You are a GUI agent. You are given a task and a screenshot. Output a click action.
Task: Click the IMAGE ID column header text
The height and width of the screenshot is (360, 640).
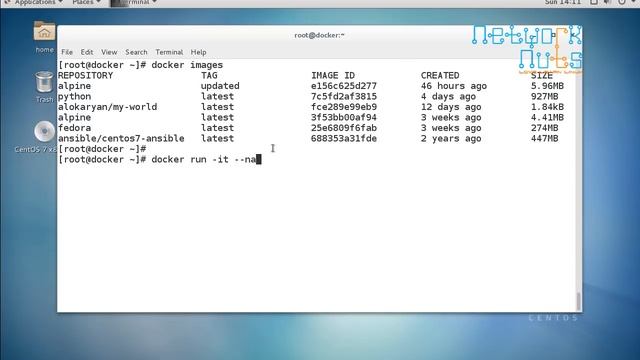tap(333, 76)
